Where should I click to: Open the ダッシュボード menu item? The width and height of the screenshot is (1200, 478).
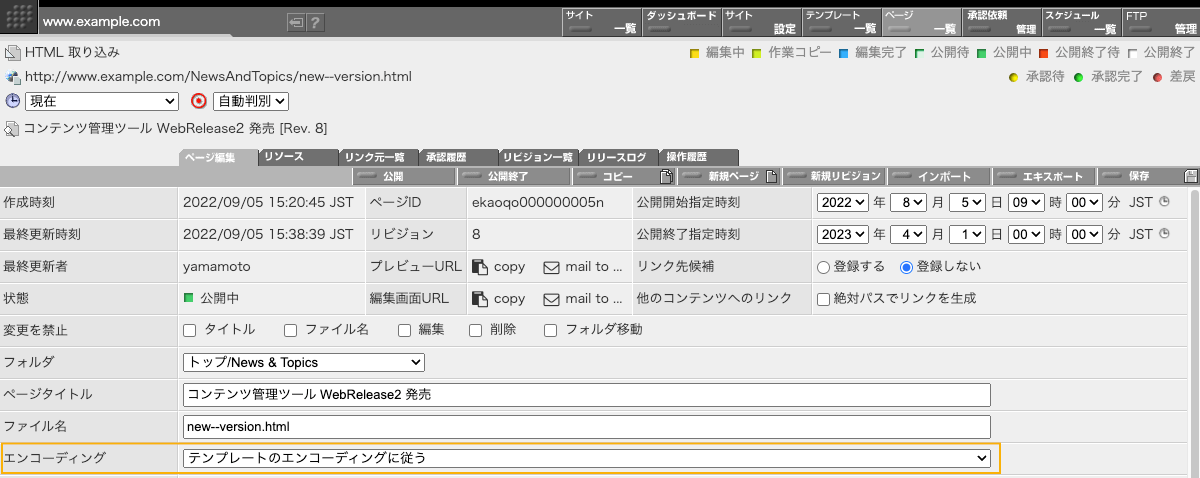pos(680,22)
